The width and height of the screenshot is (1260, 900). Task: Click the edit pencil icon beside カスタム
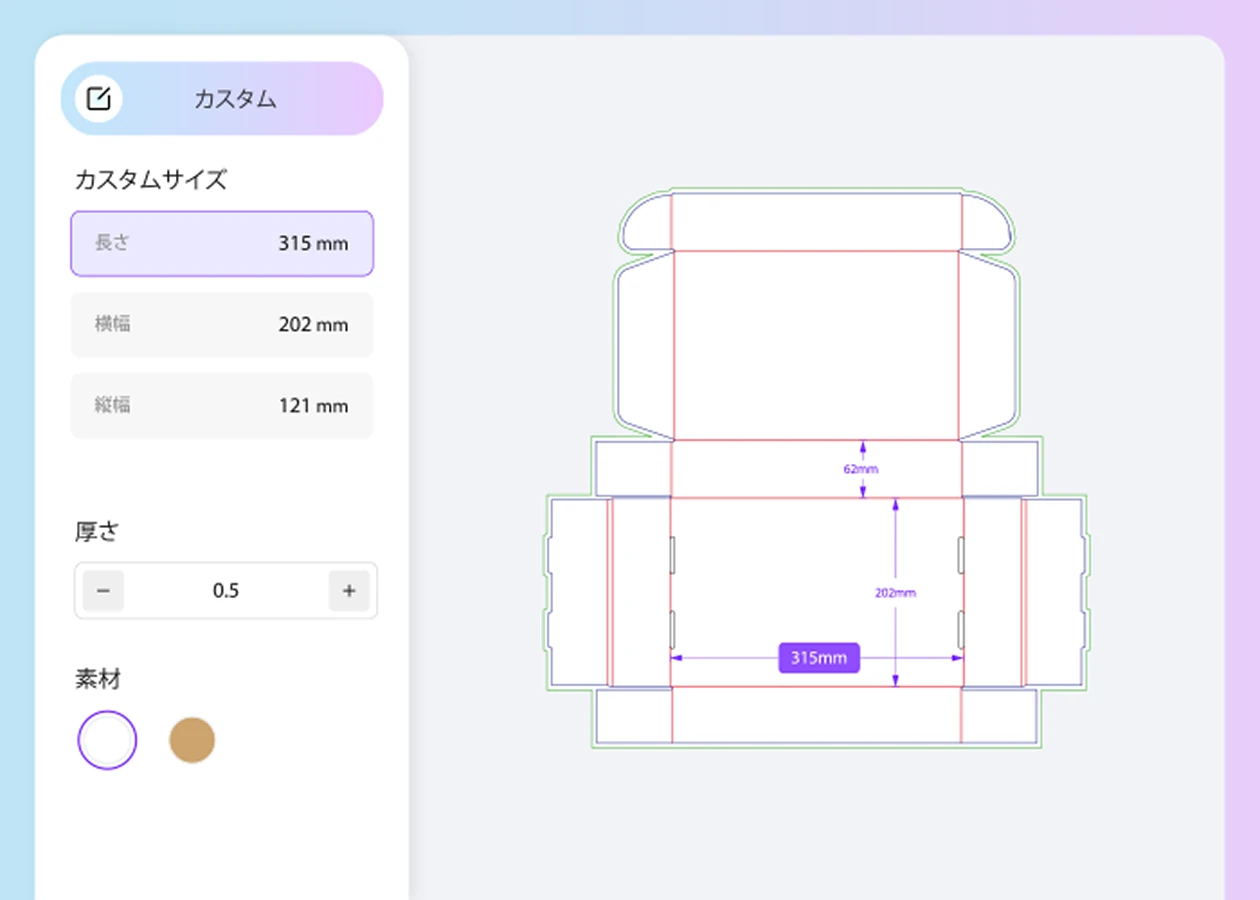(x=98, y=99)
